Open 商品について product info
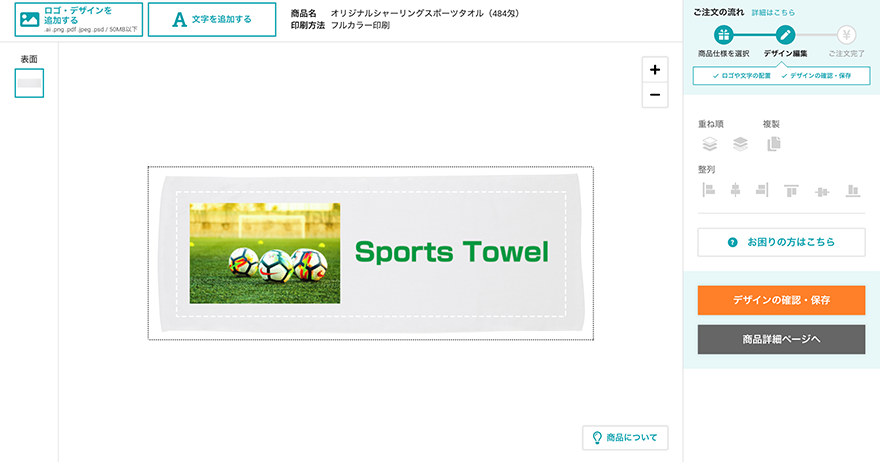This screenshot has height=462, width=880. (625, 437)
